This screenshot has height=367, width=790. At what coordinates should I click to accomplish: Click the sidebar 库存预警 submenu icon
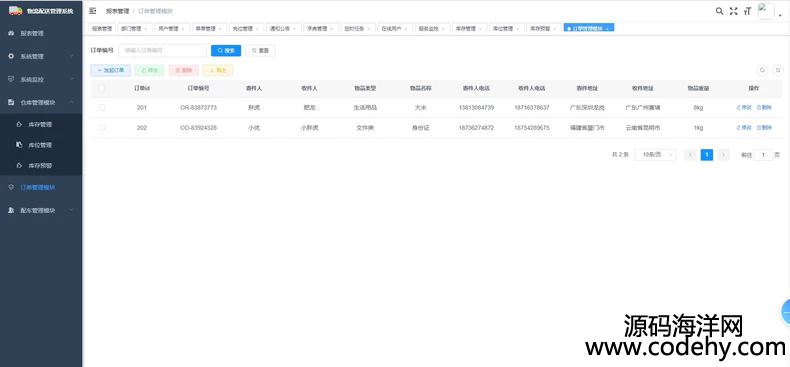[19, 165]
